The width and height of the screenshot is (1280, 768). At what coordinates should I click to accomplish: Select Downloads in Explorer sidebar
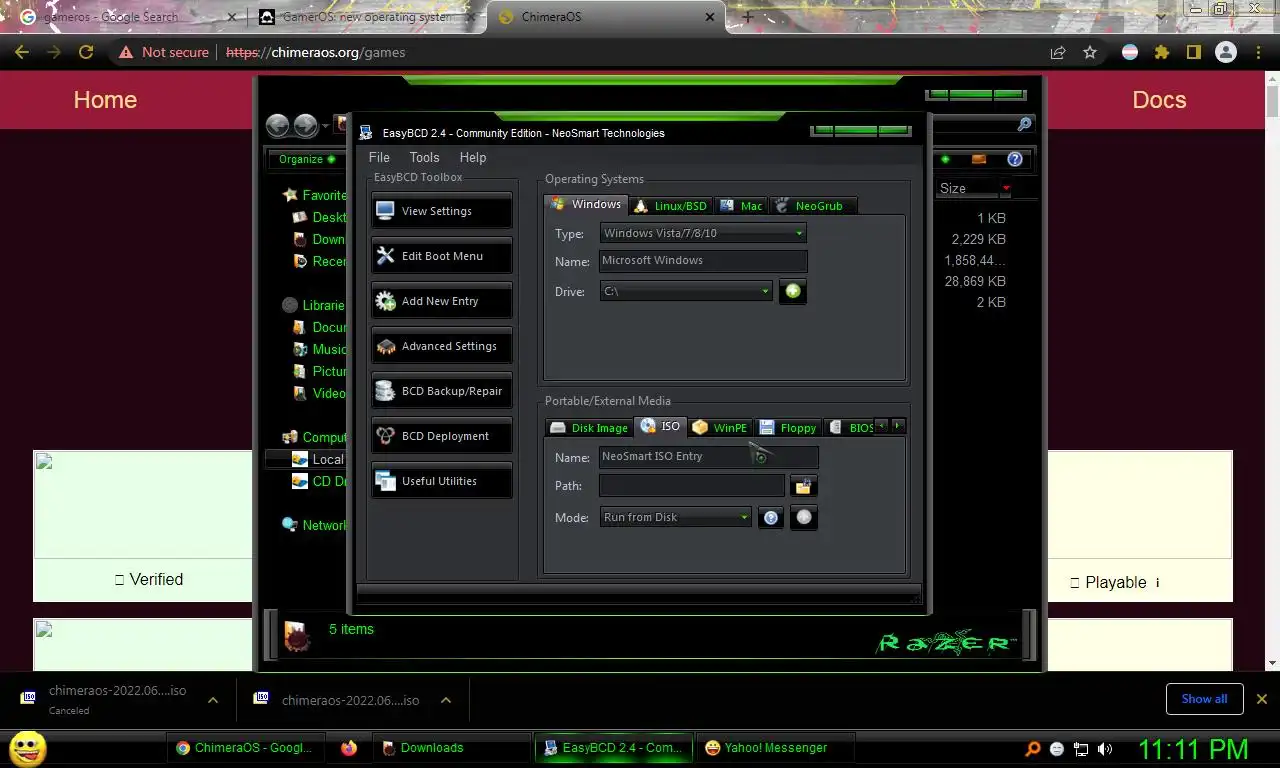click(x=320, y=239)
